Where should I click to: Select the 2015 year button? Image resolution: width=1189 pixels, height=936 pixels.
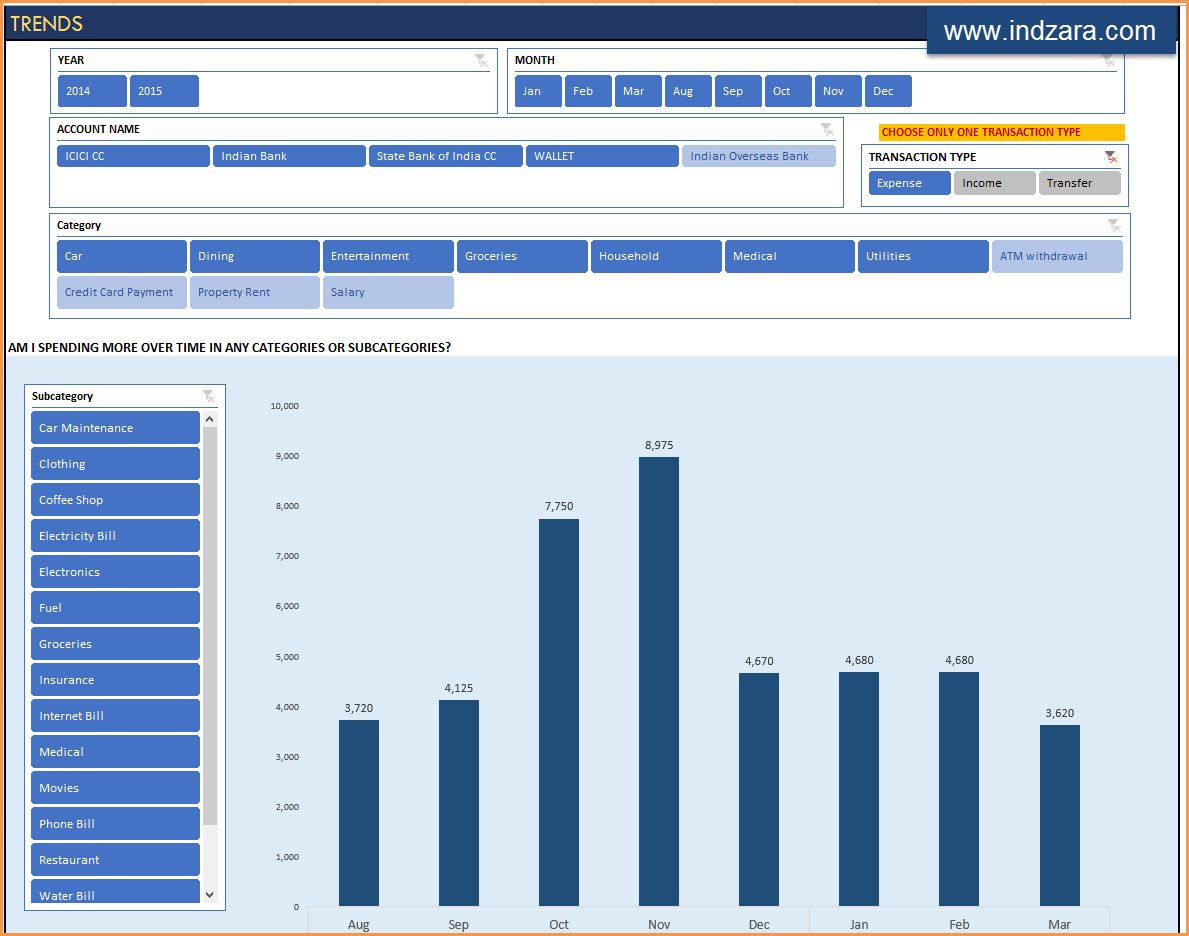[x=164, y=91]
